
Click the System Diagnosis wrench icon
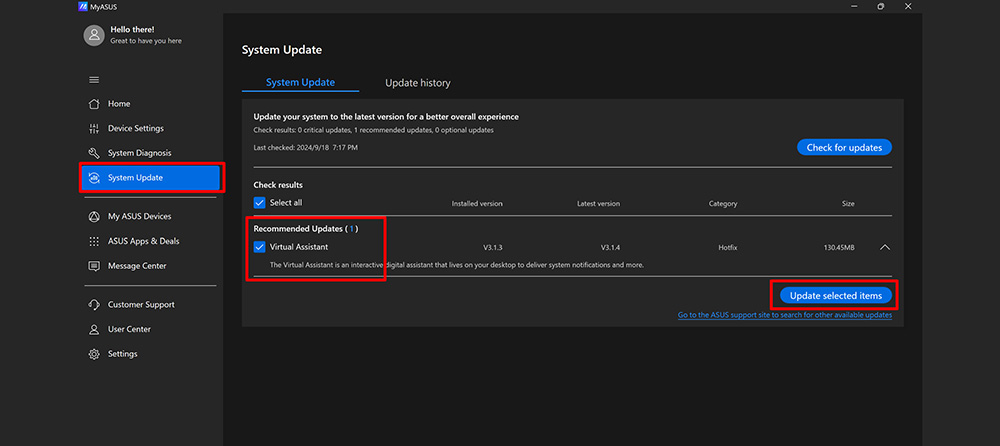click(94, 153)
